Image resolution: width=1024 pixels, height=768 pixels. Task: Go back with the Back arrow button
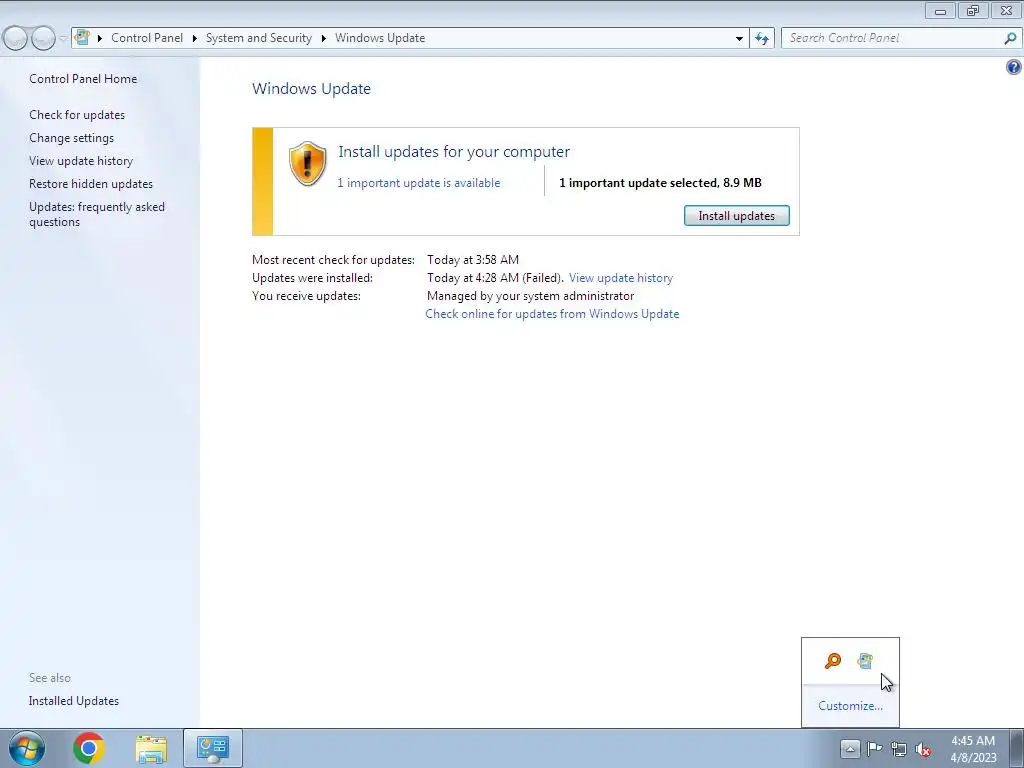(x=16, y=38)
